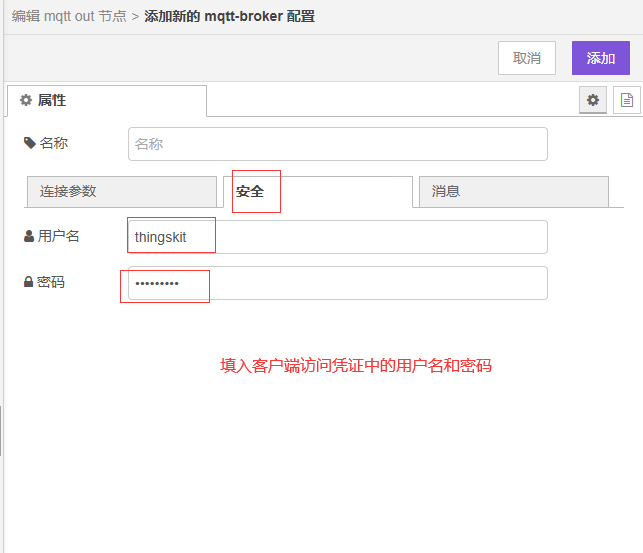The image size is (643, 553).
Task: Click the 用户名 label text
Action: pos(58,237)
